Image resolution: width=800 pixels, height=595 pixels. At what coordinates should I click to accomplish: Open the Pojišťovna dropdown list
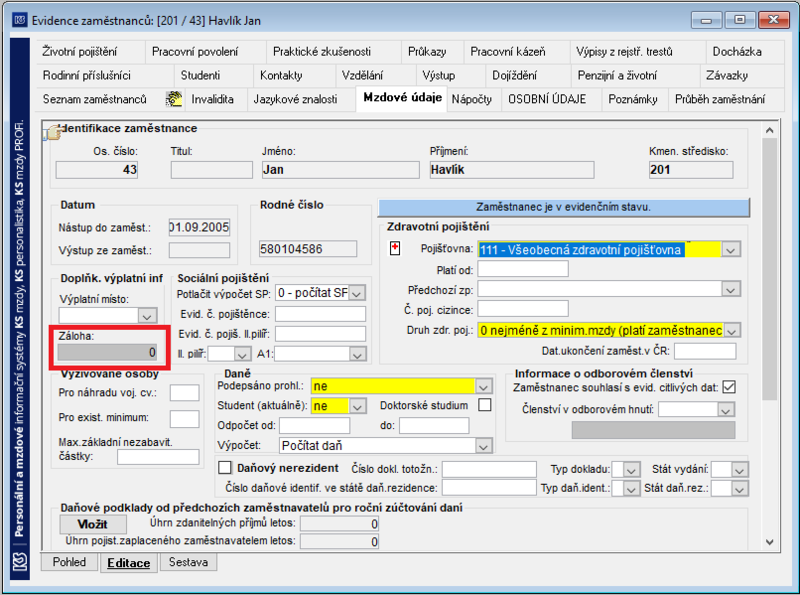(x=731, y=250)
